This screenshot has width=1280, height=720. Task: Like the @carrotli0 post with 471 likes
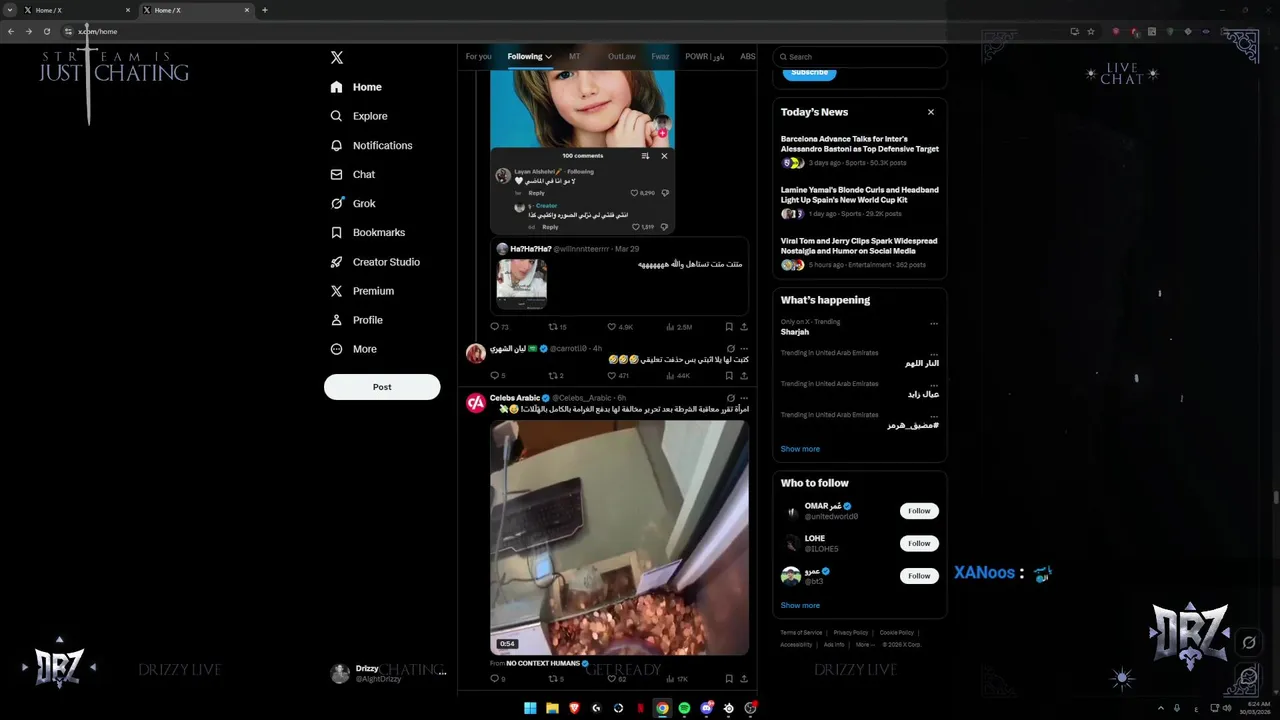click(618, 376)
